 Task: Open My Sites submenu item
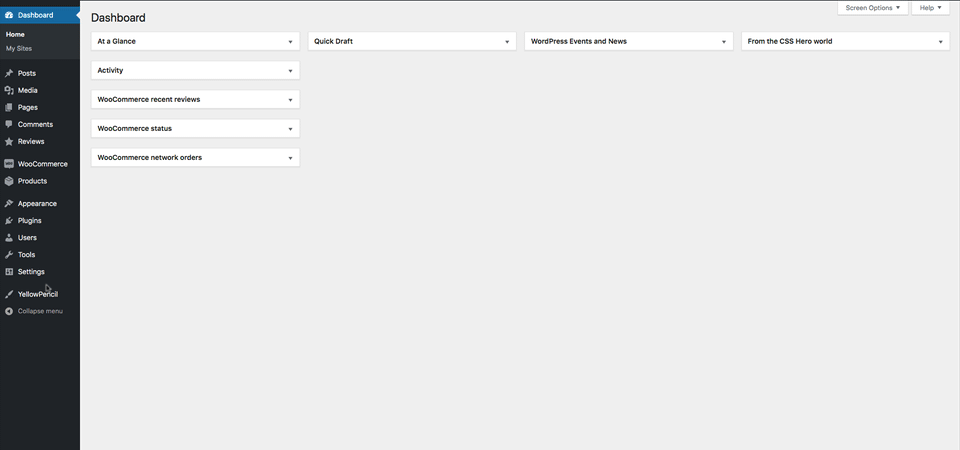[x=19, y=48]
